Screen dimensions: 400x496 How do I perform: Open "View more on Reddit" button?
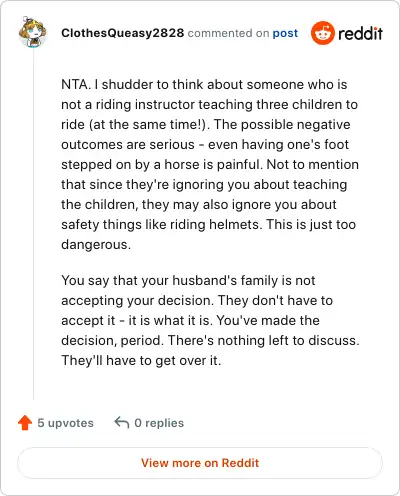point(200,463)
